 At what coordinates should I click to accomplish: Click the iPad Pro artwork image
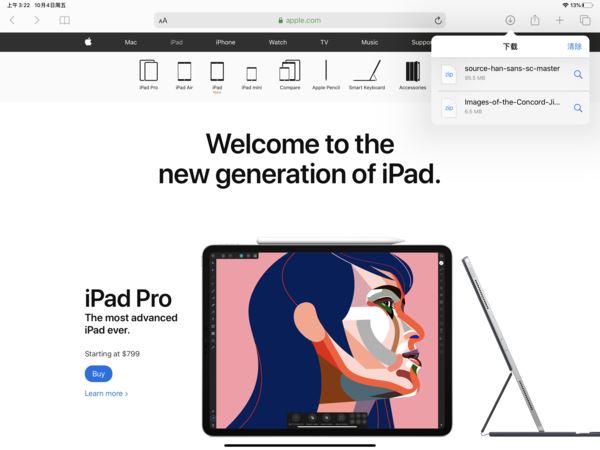(x=327, y=340)
